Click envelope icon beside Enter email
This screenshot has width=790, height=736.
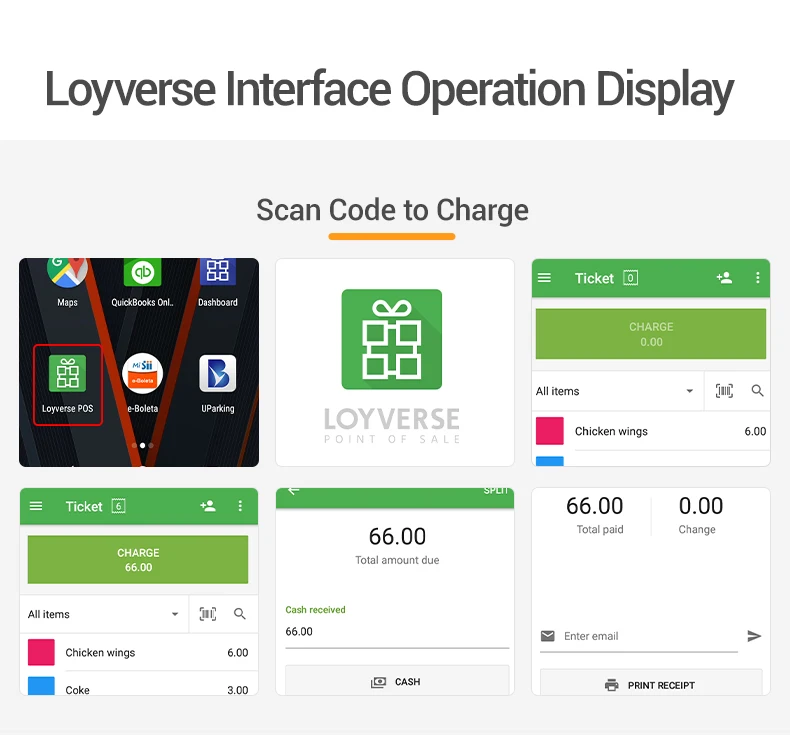pyautogui.click(x=548, y=636)
